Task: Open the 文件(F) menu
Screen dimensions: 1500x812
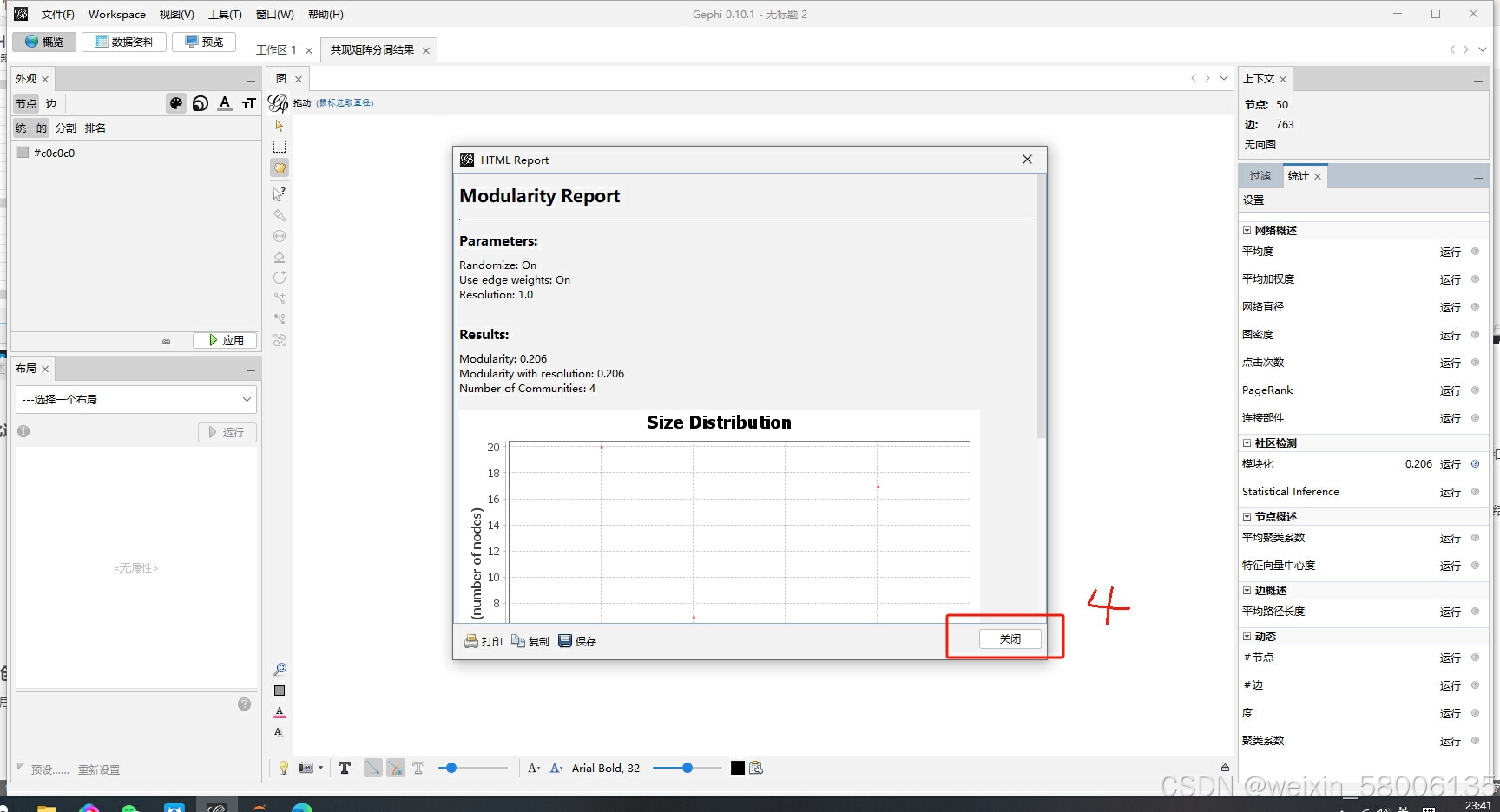Action: [x=57, y=14]
